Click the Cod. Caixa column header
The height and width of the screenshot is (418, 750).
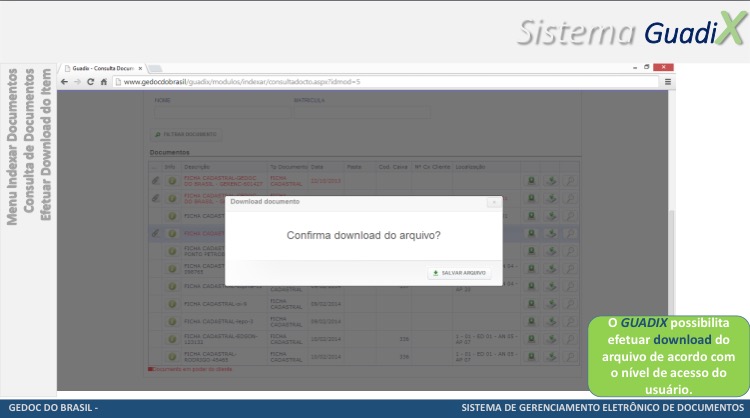393,167
